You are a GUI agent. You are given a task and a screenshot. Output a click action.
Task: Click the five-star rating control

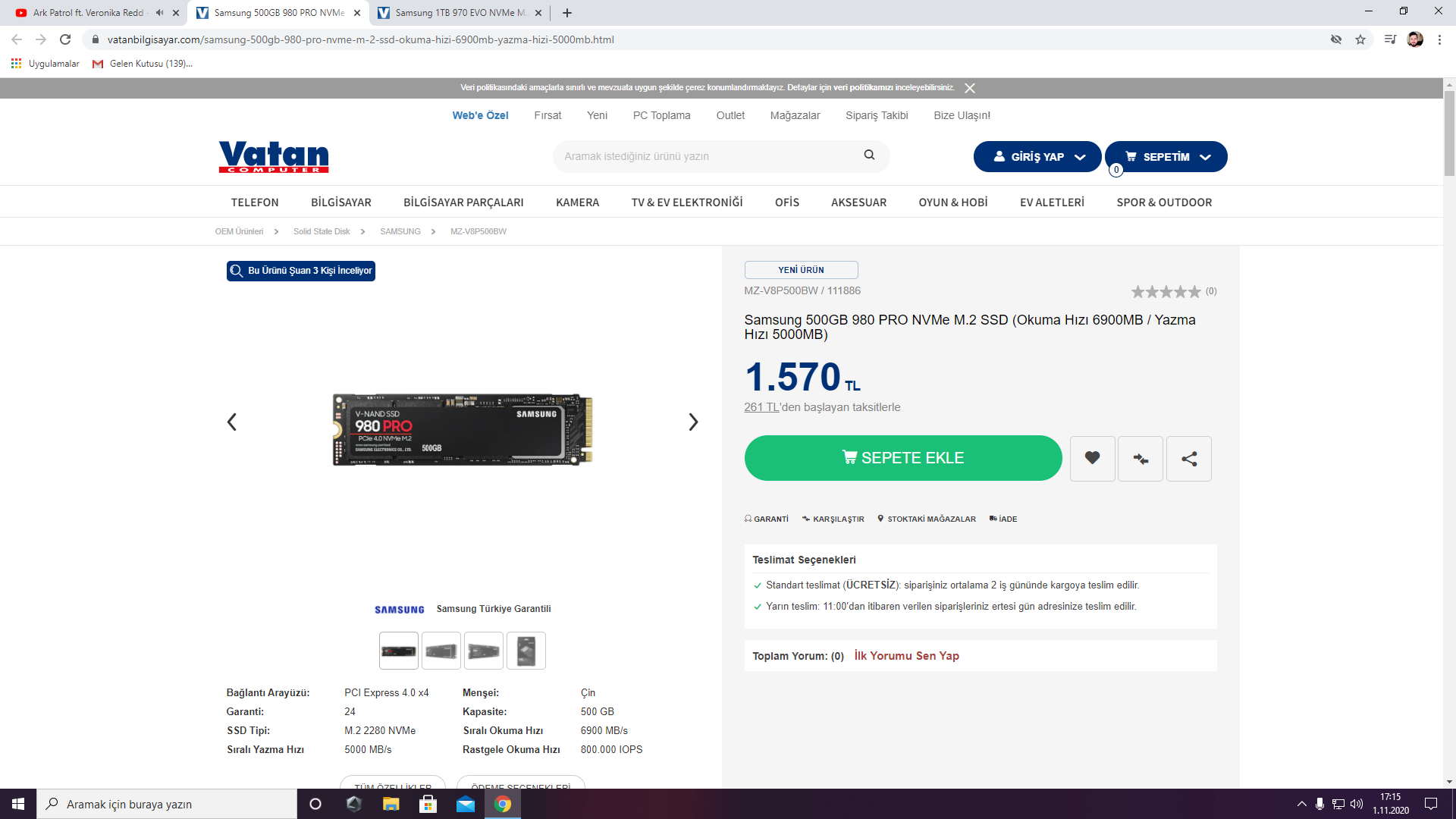point(1166,291)
